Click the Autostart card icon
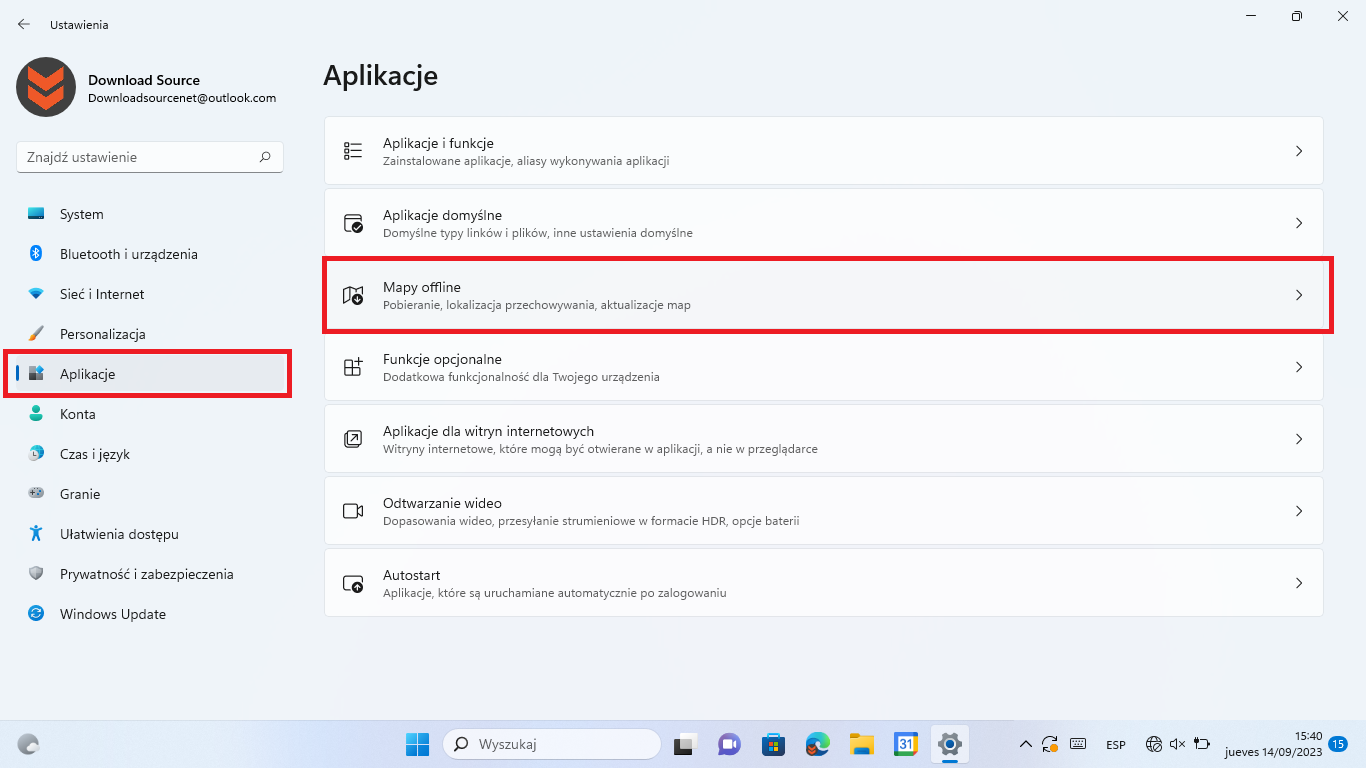This screenshot has width=1366, height=768. (x=353, y=583)
